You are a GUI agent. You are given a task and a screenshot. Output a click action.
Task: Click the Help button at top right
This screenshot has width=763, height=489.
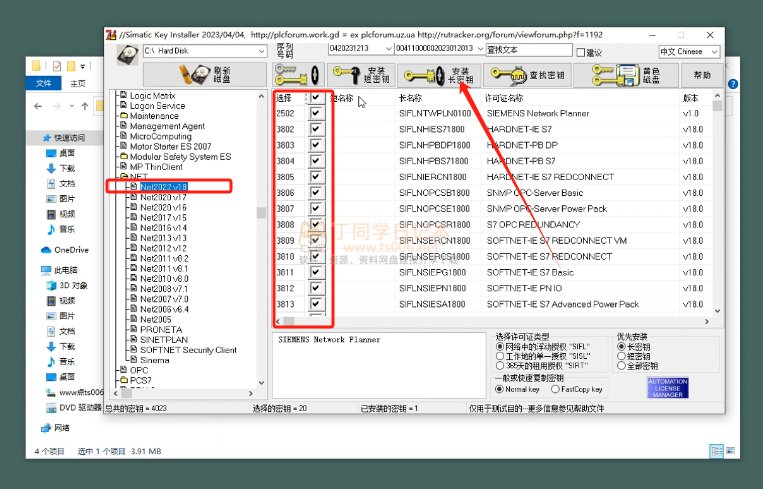(702, 75)
